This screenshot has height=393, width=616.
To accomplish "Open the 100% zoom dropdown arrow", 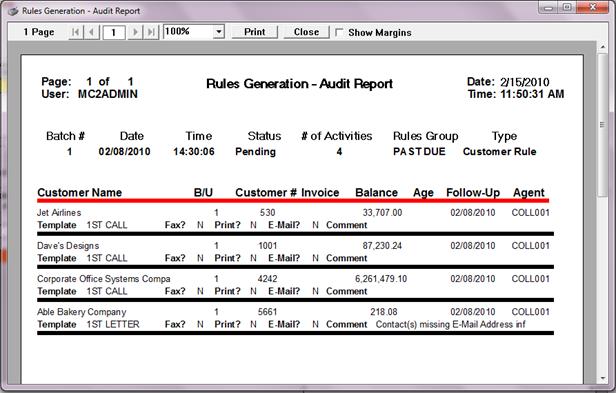I will [x=219, y=31].
